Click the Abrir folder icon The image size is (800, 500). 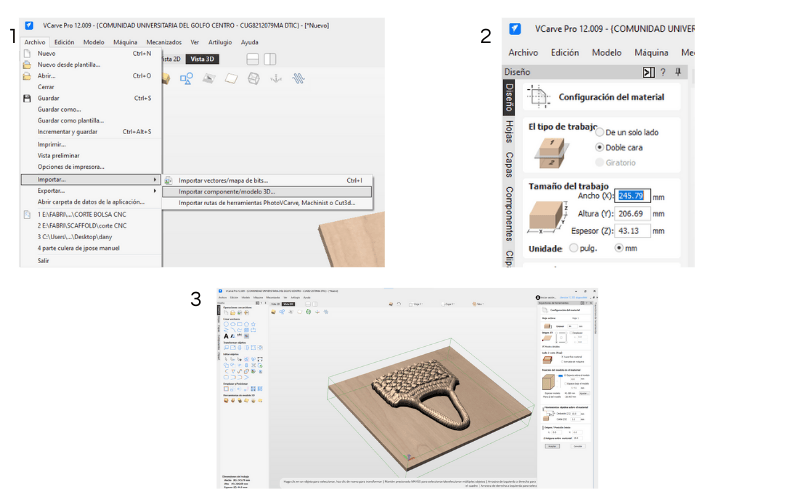(x=27, y=76)
